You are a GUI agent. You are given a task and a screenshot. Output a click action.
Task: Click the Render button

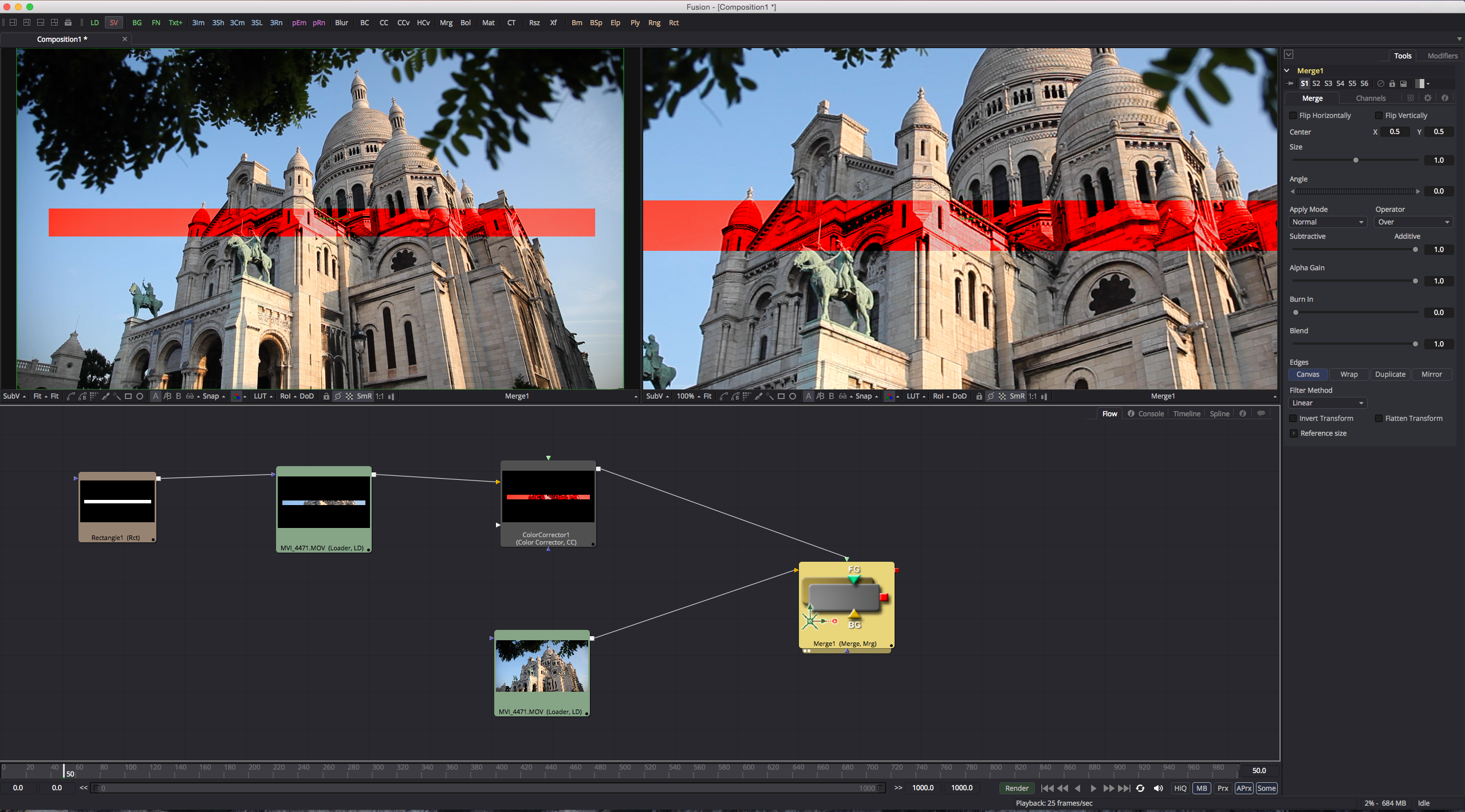[1017, 787]
